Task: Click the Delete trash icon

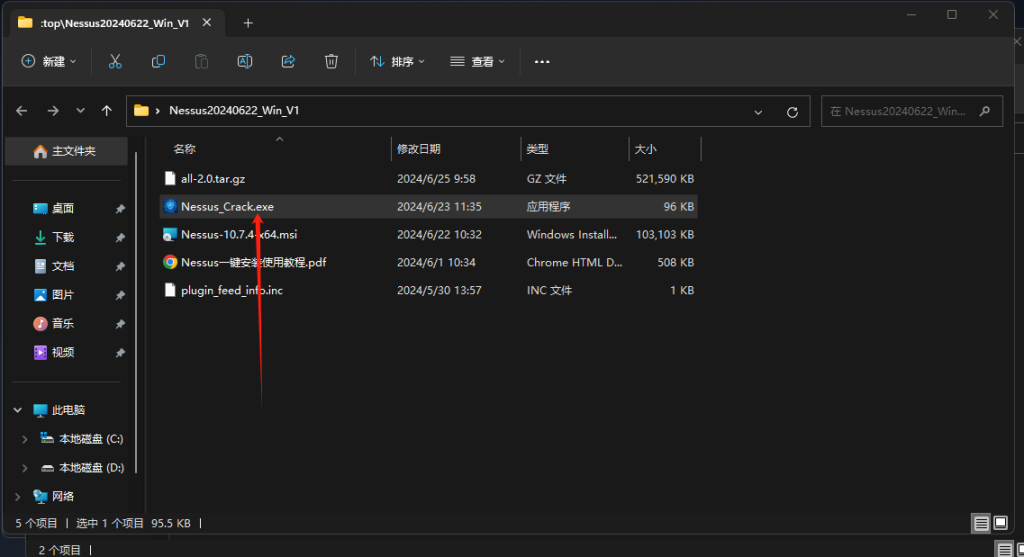Action: coord(331,61)
